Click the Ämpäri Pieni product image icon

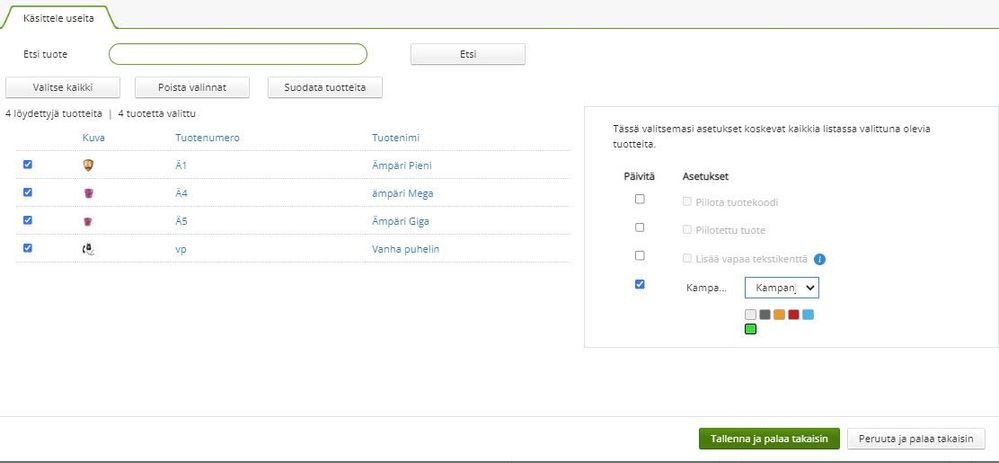88,164
